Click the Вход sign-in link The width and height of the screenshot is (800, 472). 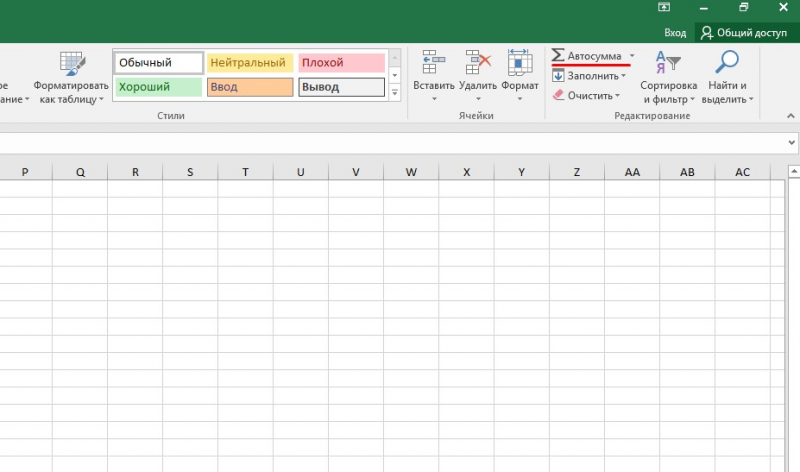675,33
